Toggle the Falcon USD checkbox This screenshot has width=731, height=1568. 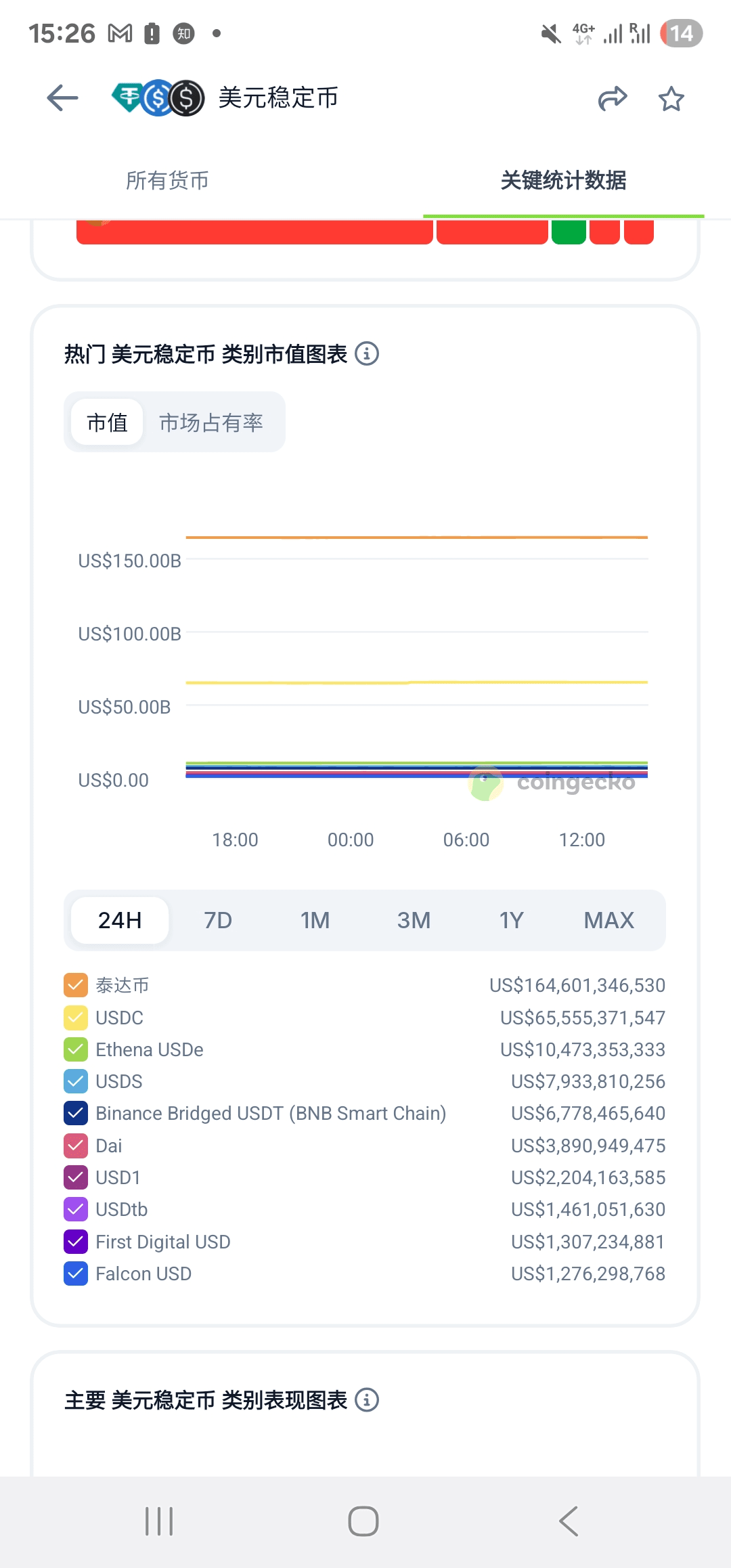76,1273
